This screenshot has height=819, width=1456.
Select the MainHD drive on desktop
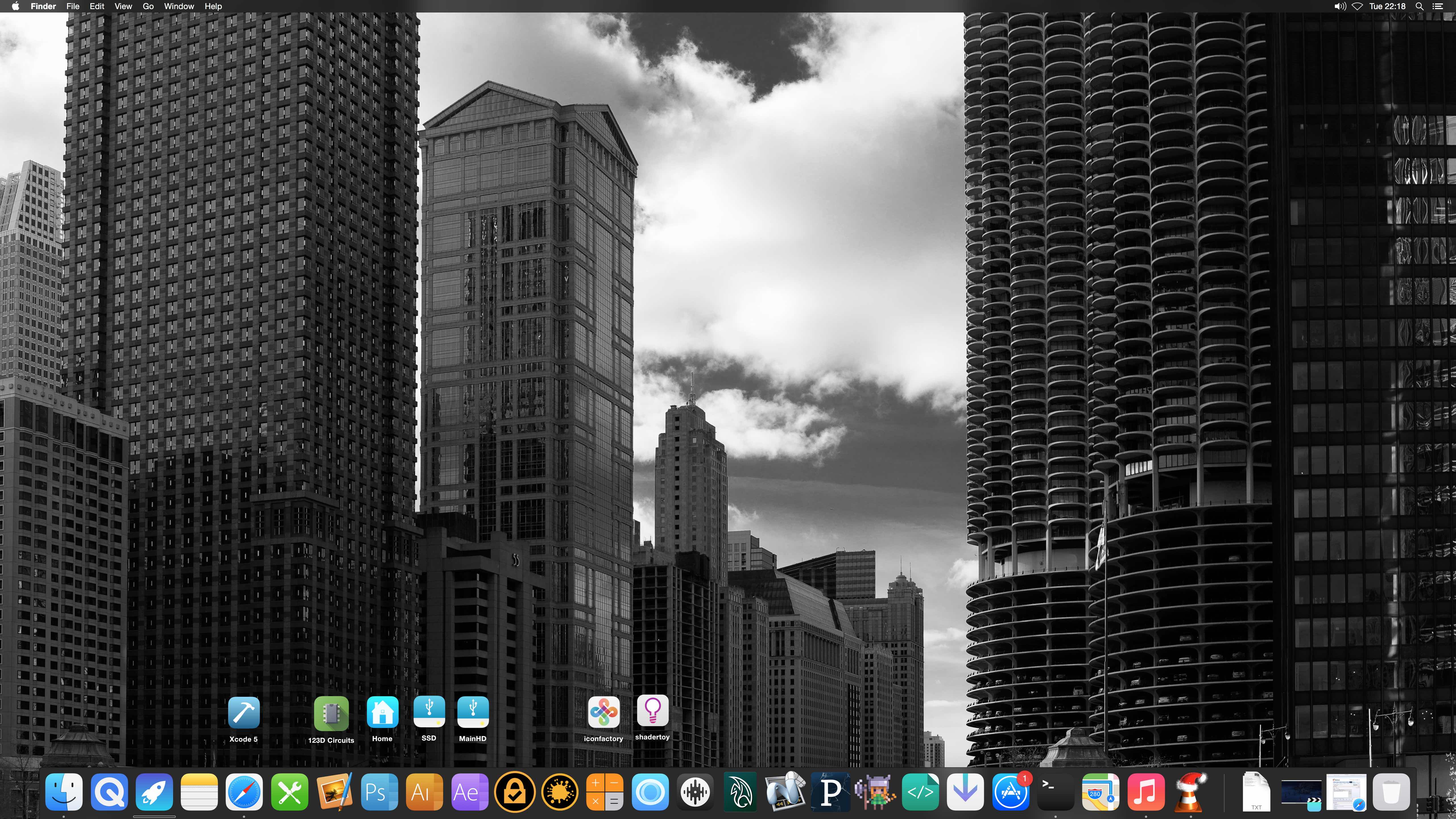[473, 712]
